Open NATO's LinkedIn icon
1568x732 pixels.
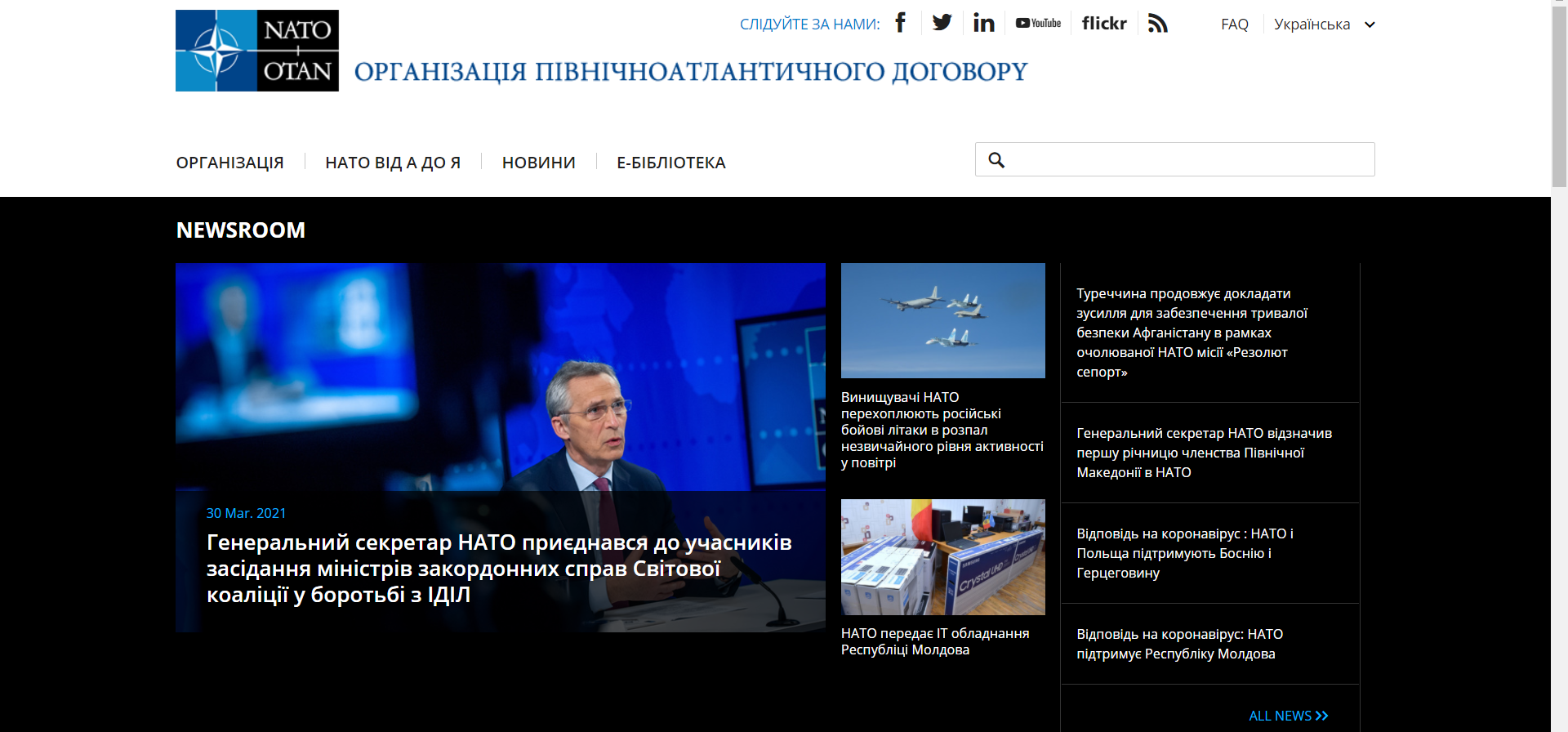(984, 23)
